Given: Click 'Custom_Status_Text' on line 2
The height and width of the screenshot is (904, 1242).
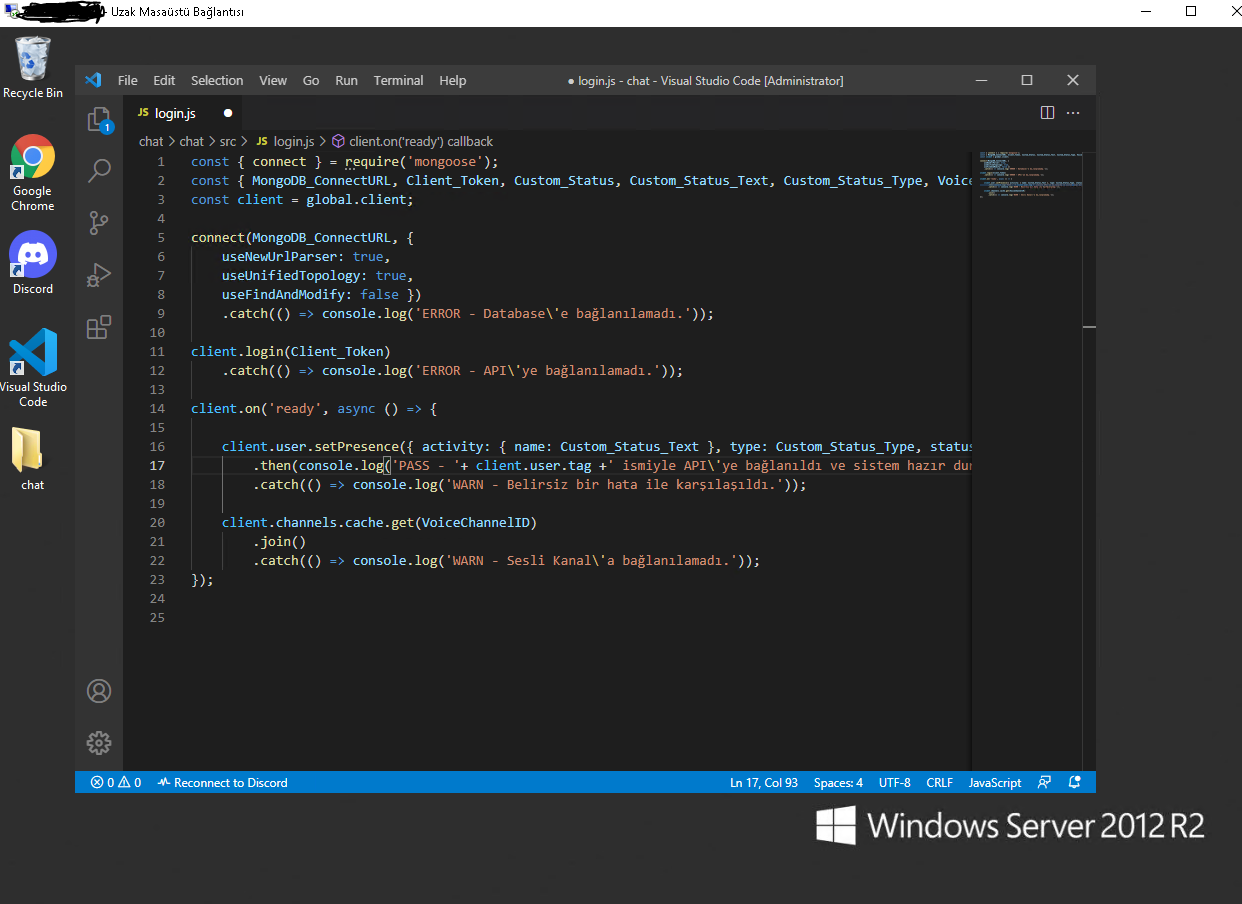Looking at the screenshot, I should coord(699,181).
